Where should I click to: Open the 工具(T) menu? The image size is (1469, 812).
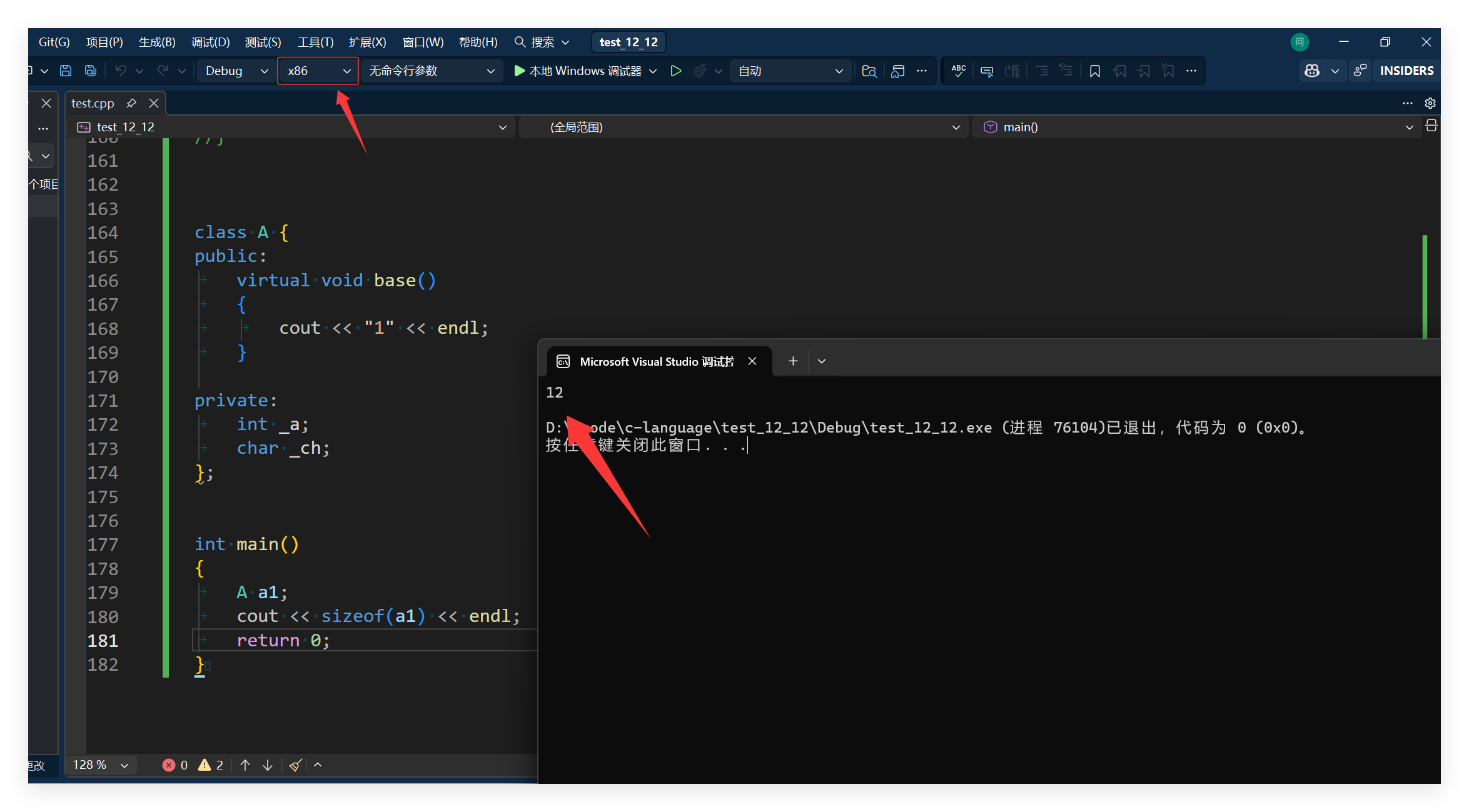pyautogui.click(x=315, y=42)
